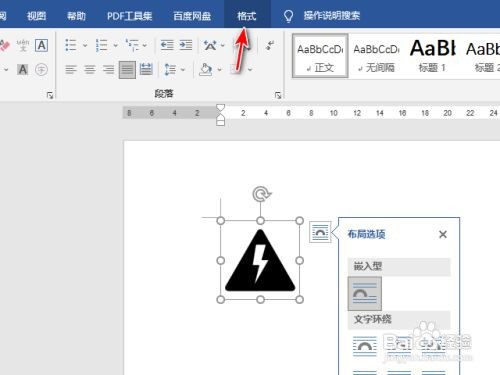Screen dimensions: 500x375
Task: Open the layout options button
Action: pyautogui.click(x=320, y=232)
